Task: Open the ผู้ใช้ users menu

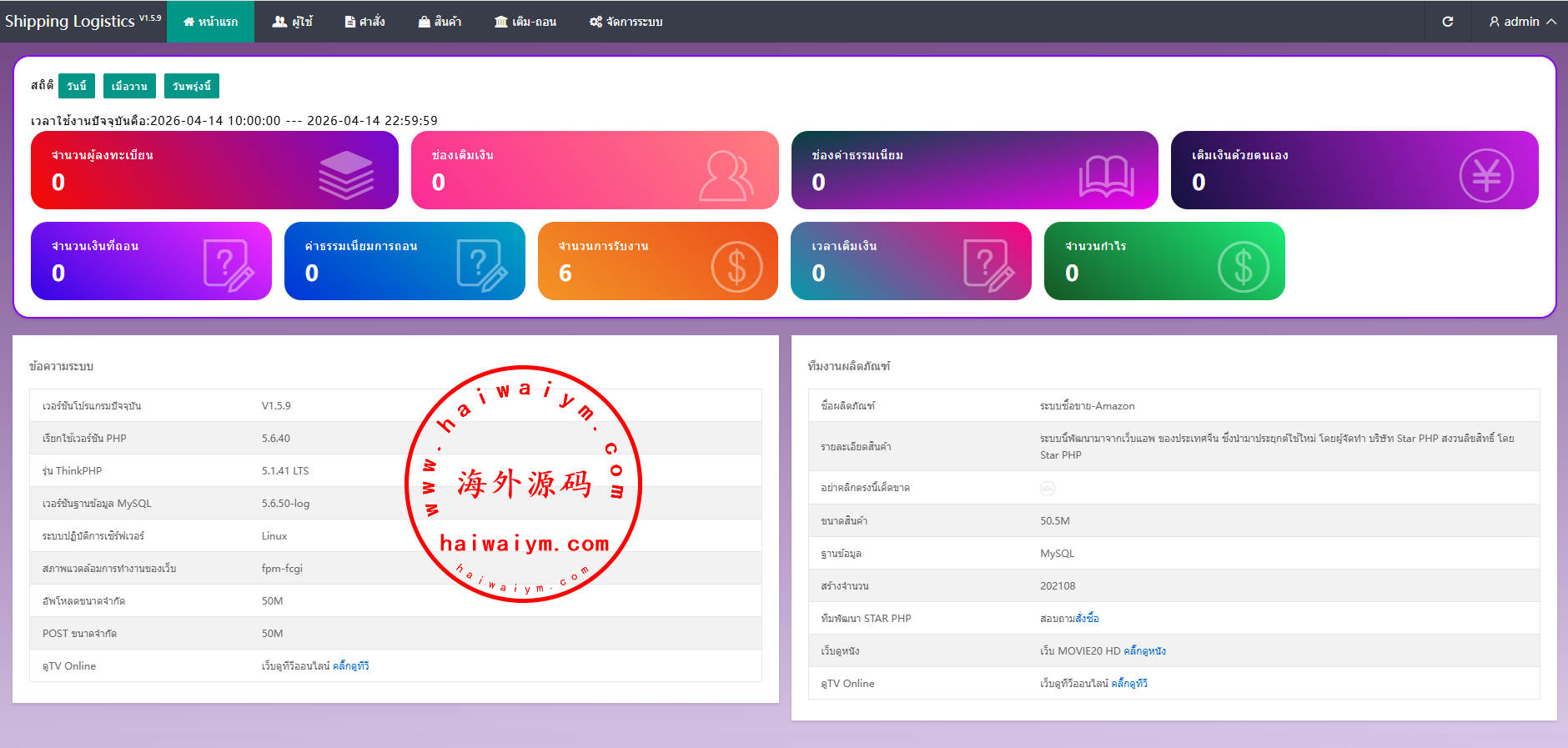Action: [292, 22]
